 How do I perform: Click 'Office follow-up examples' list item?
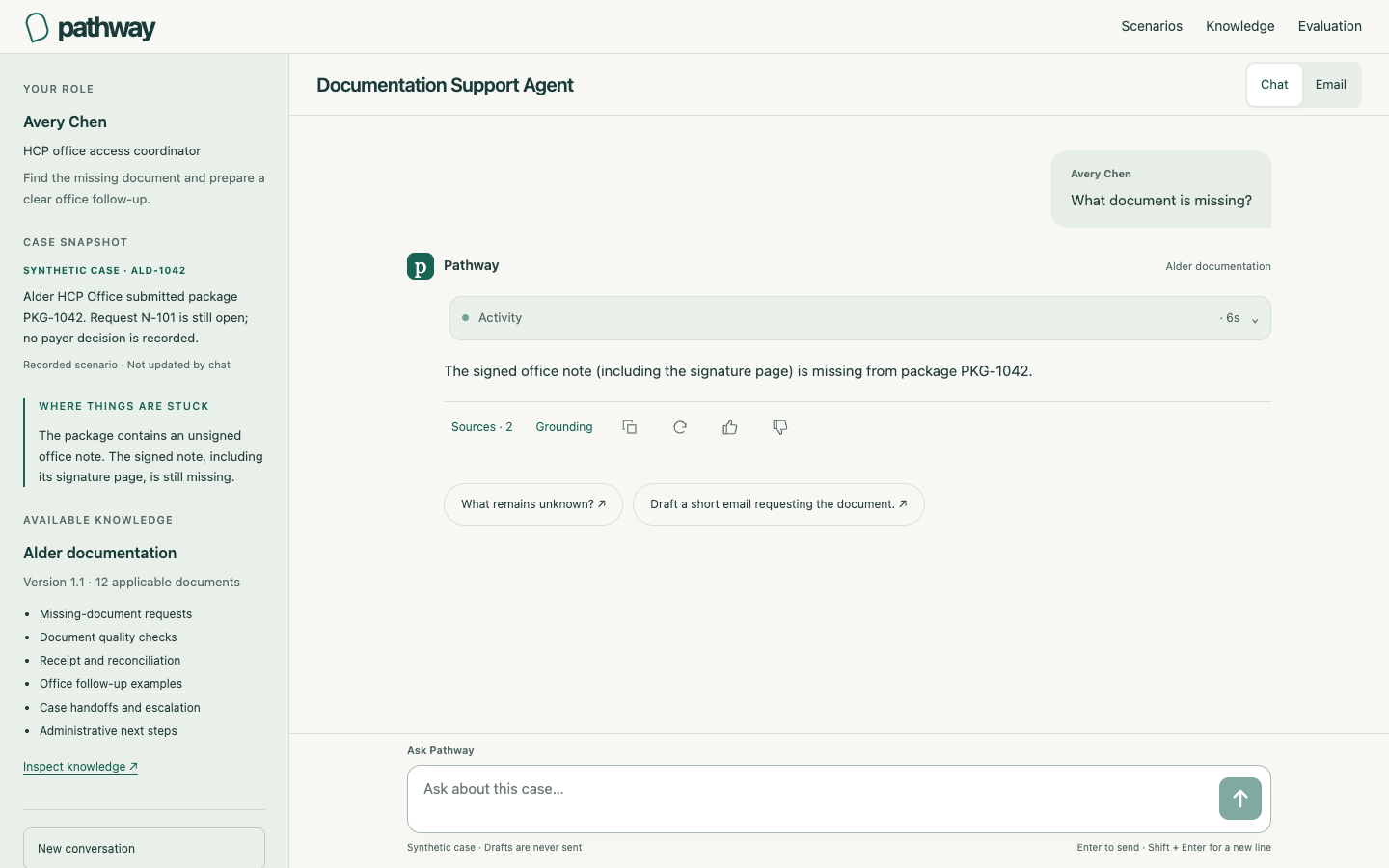(x=111, y=684)
